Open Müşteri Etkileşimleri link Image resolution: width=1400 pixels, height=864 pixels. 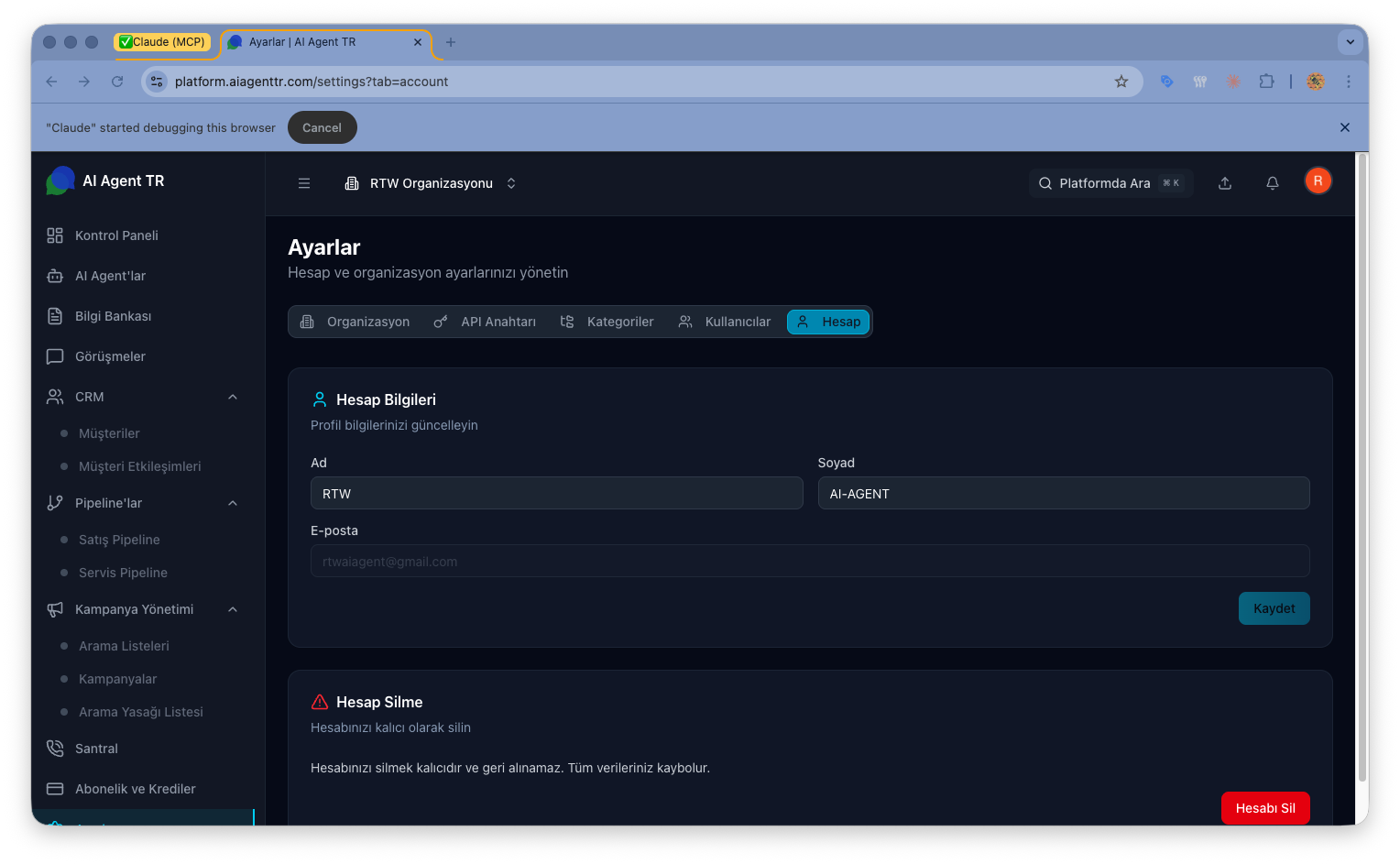coord(139,466)
